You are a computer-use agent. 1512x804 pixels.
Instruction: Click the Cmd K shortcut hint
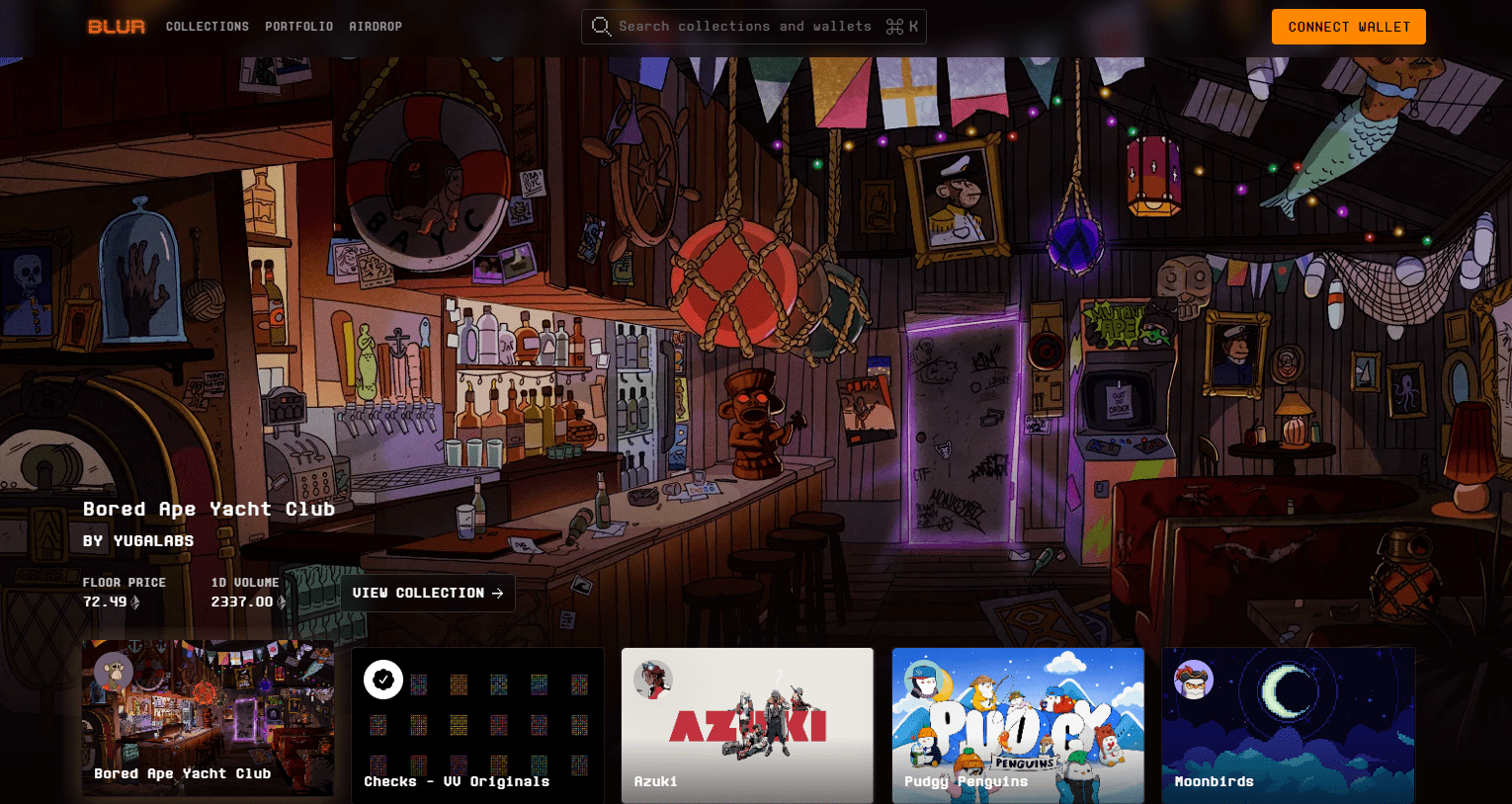point(902,27)
